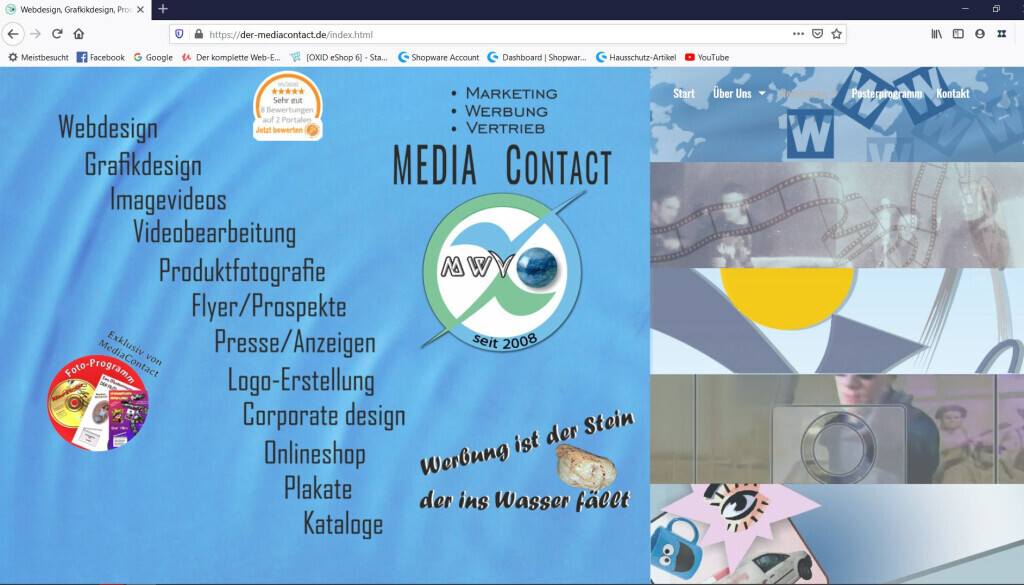Open the Firefox account icon
Image resolution: width=1024 pixels, height=585 pixels.
(x=980, y=33)
